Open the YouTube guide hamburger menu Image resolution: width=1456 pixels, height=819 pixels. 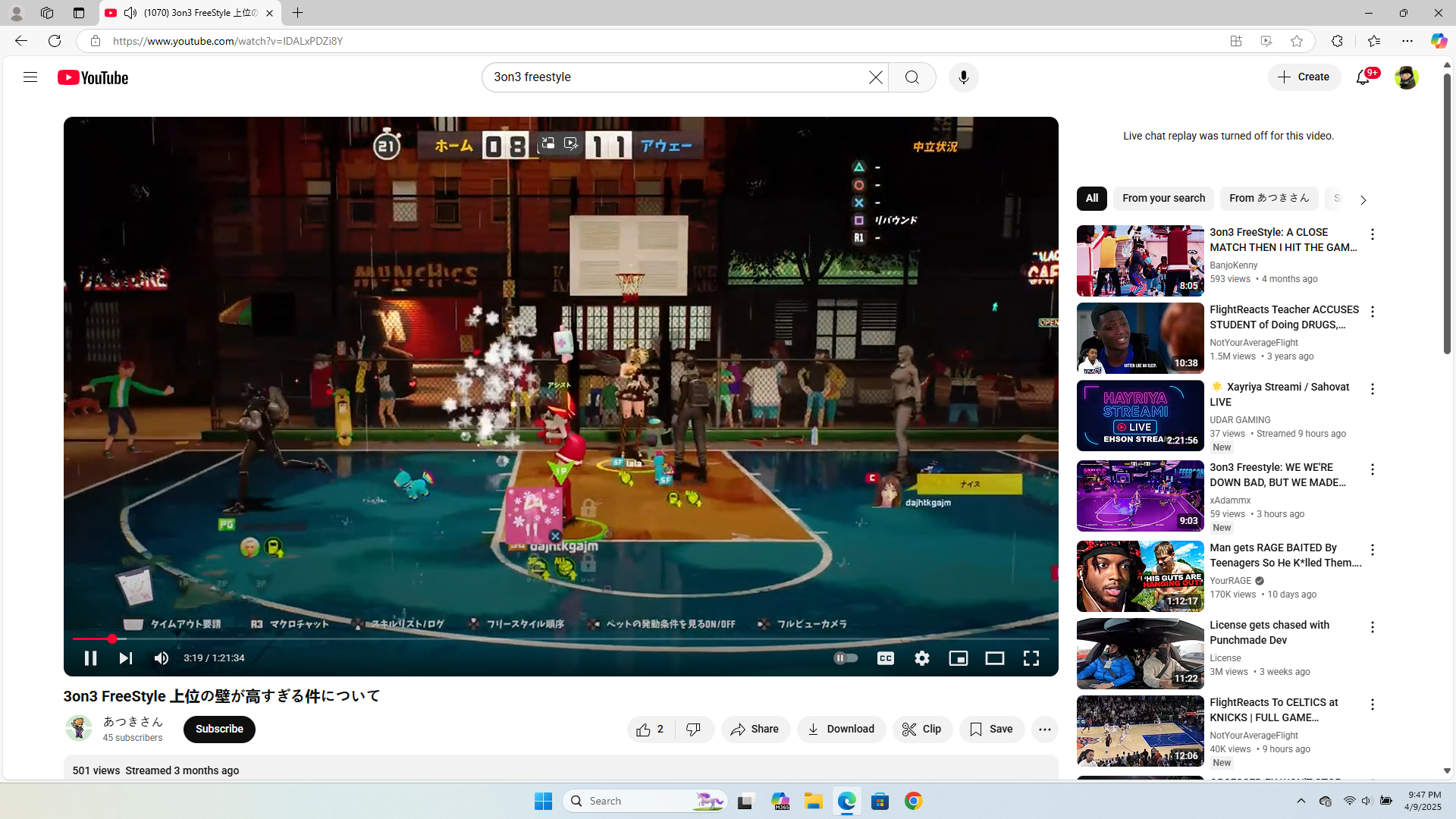[x=30, y=77]
